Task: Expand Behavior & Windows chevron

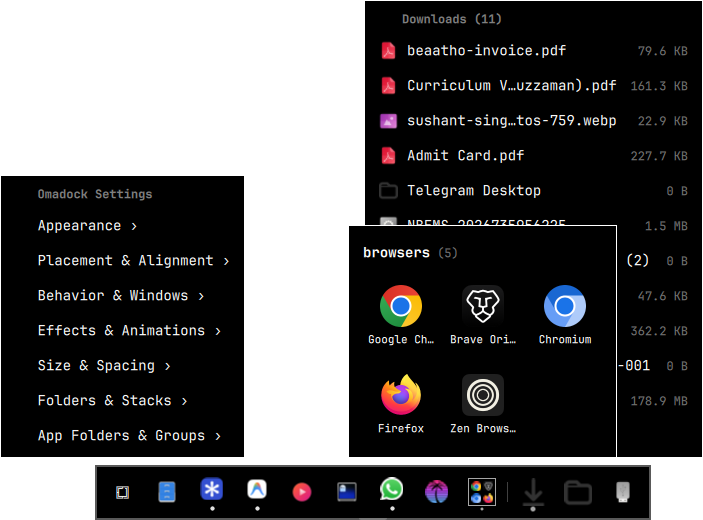Action: point(201,296)
